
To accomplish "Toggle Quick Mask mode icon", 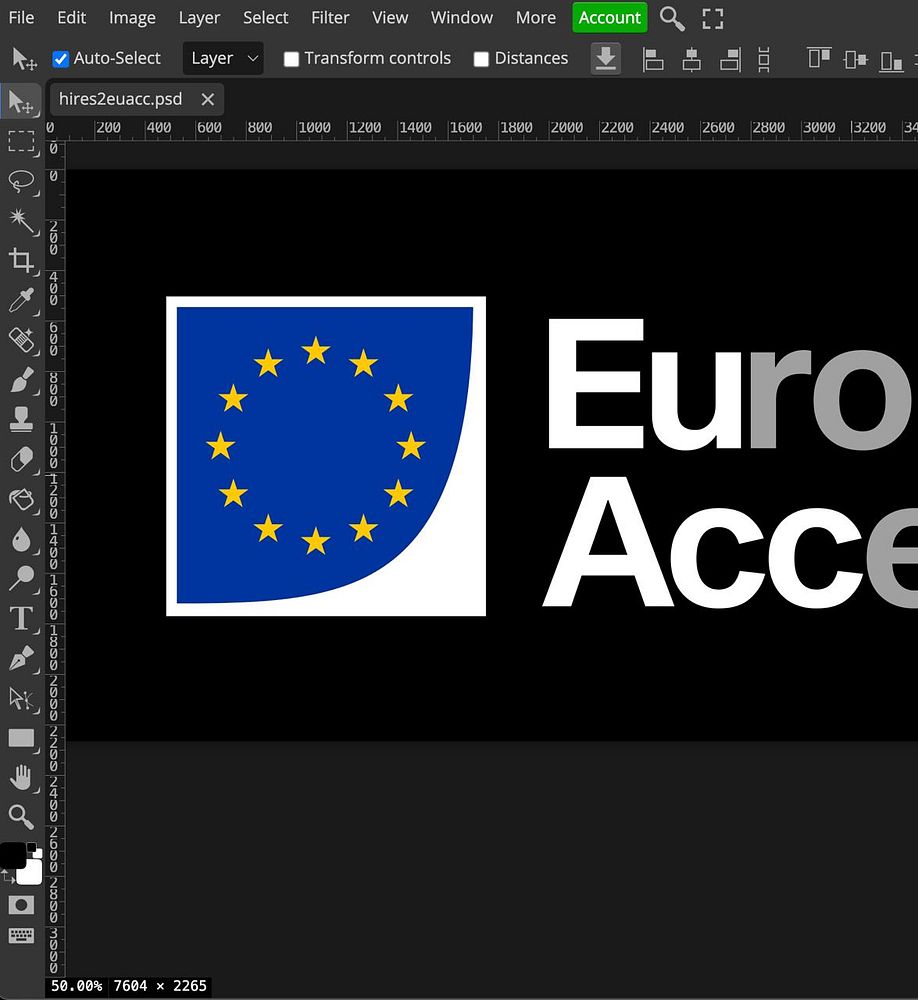I will [x=21, y=905].
